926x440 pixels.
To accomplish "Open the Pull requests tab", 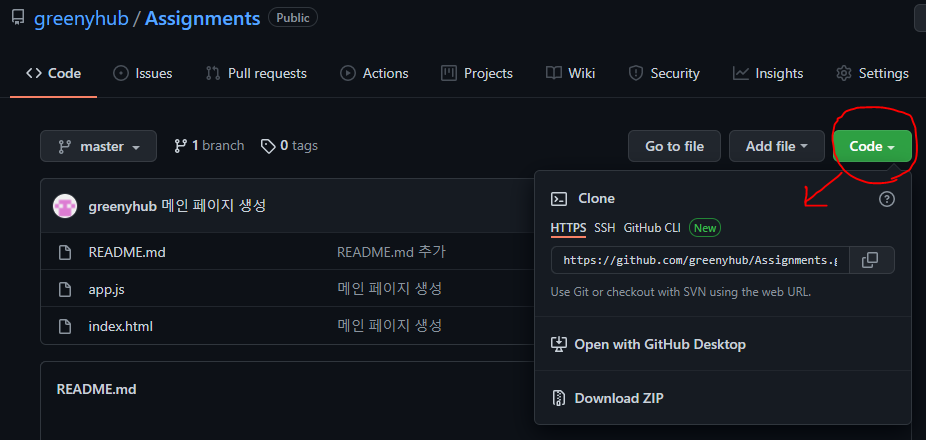I will tap(256, 73).
